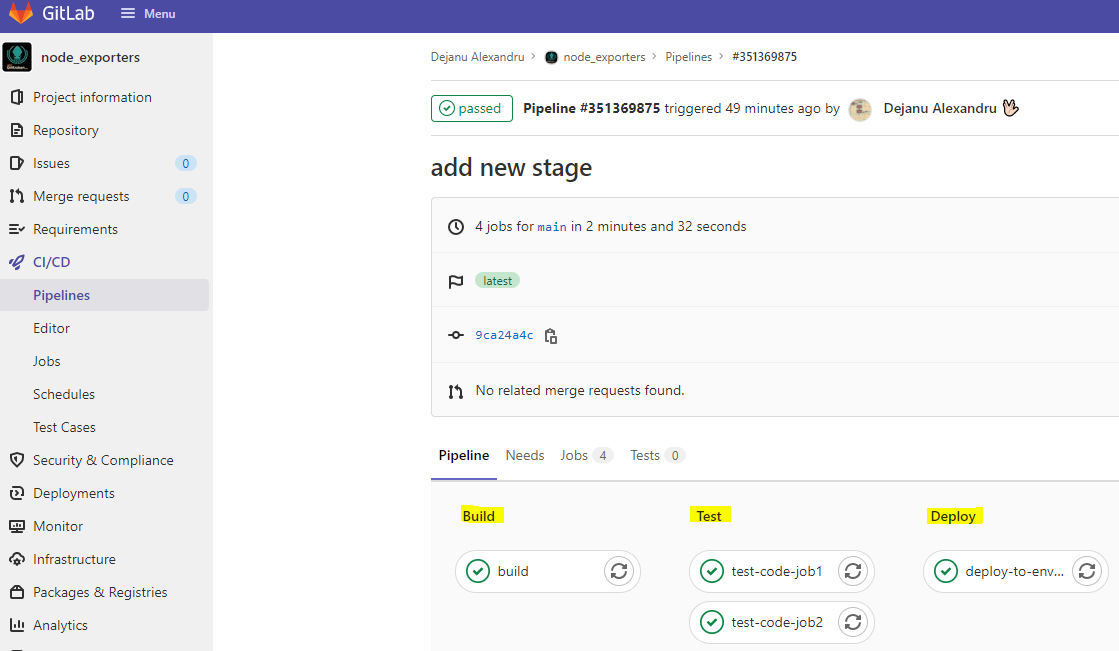Click Dejanu Alexandru user avatar
Viewport: 1119px width, 651px height.
pos(860,108)
